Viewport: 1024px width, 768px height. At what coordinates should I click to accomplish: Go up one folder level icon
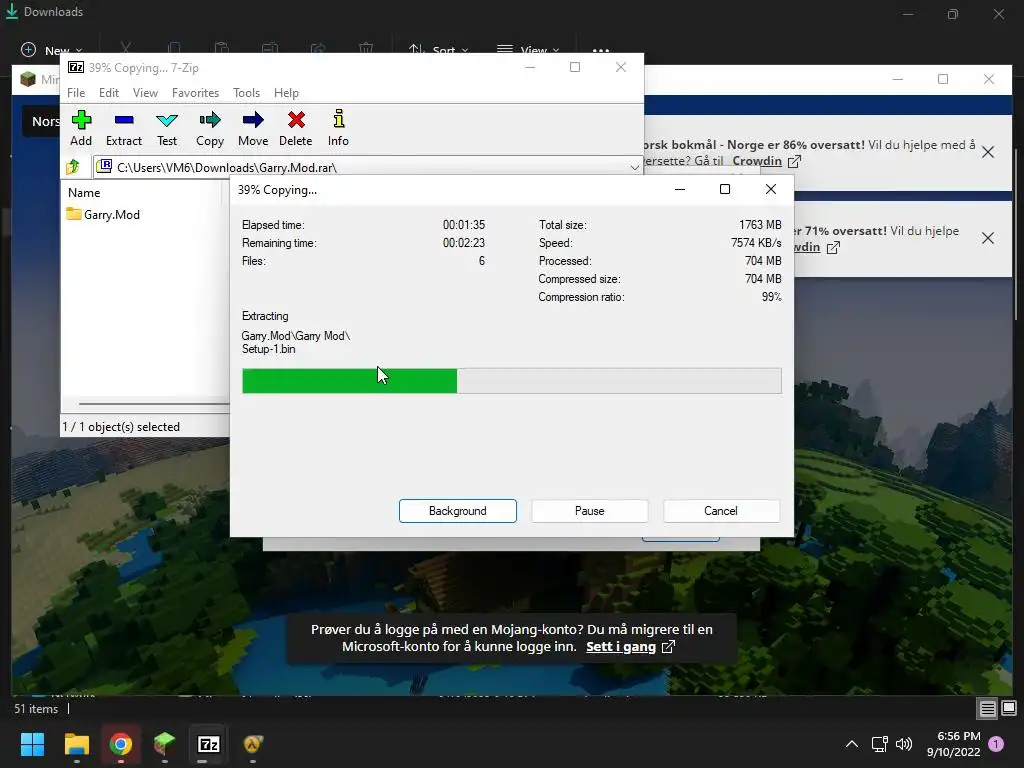[72, 167]
